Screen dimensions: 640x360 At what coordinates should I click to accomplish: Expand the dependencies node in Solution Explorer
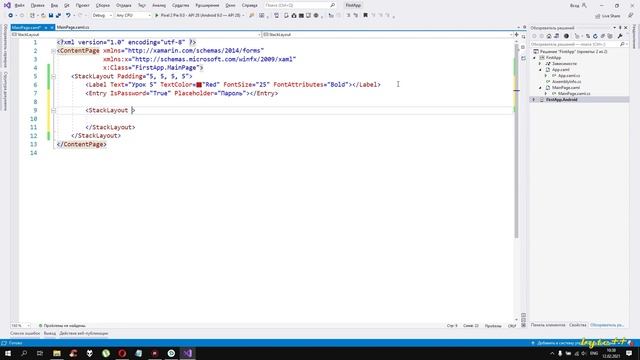[540, 64]
